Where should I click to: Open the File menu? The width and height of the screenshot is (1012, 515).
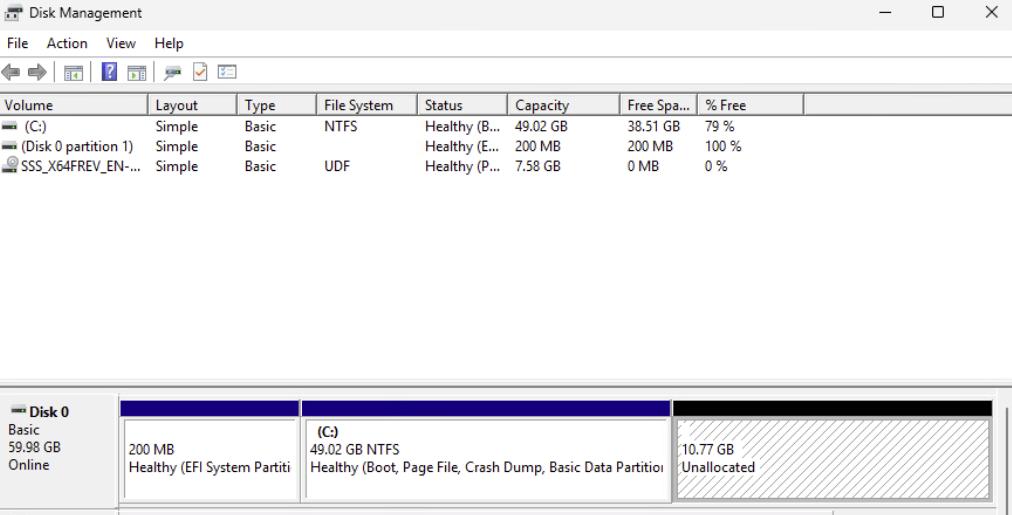point(17,43)
